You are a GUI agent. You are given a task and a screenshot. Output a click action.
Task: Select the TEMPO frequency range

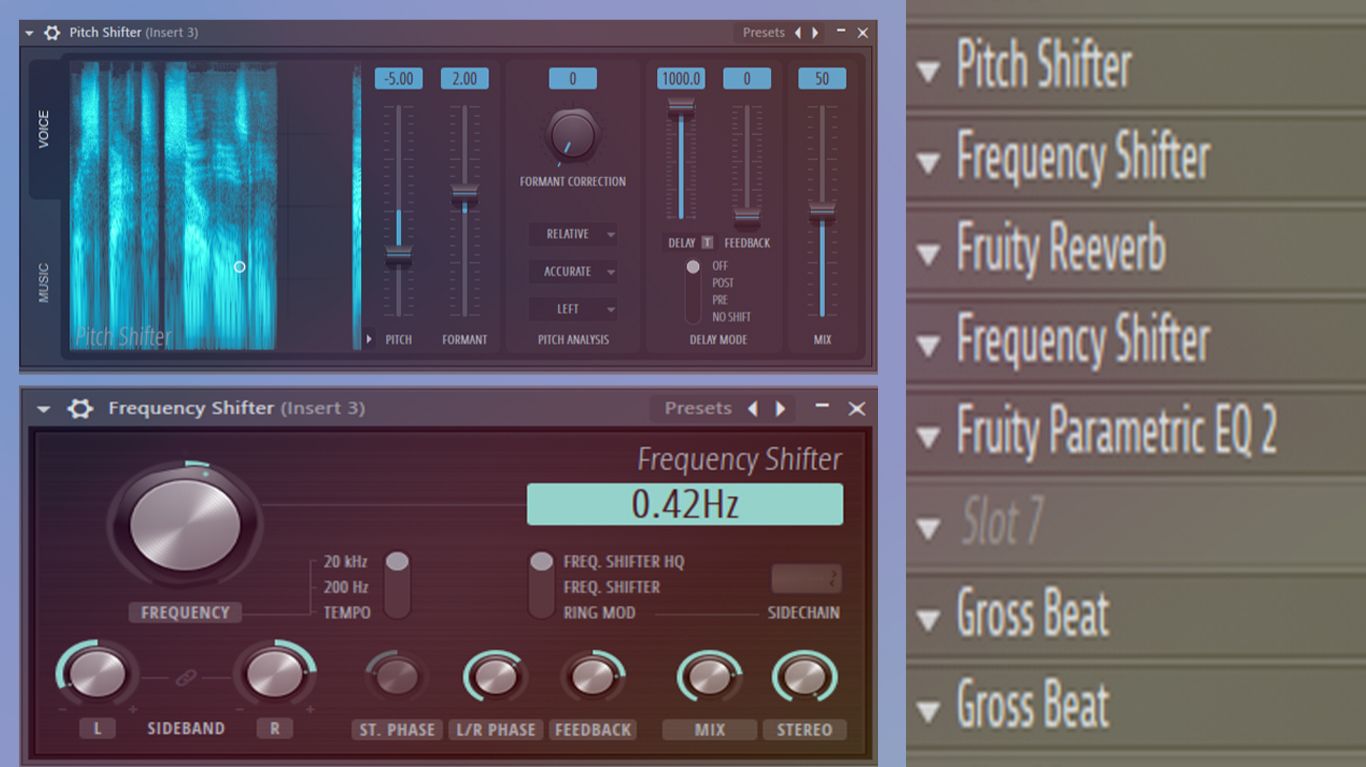pos(346,612)
